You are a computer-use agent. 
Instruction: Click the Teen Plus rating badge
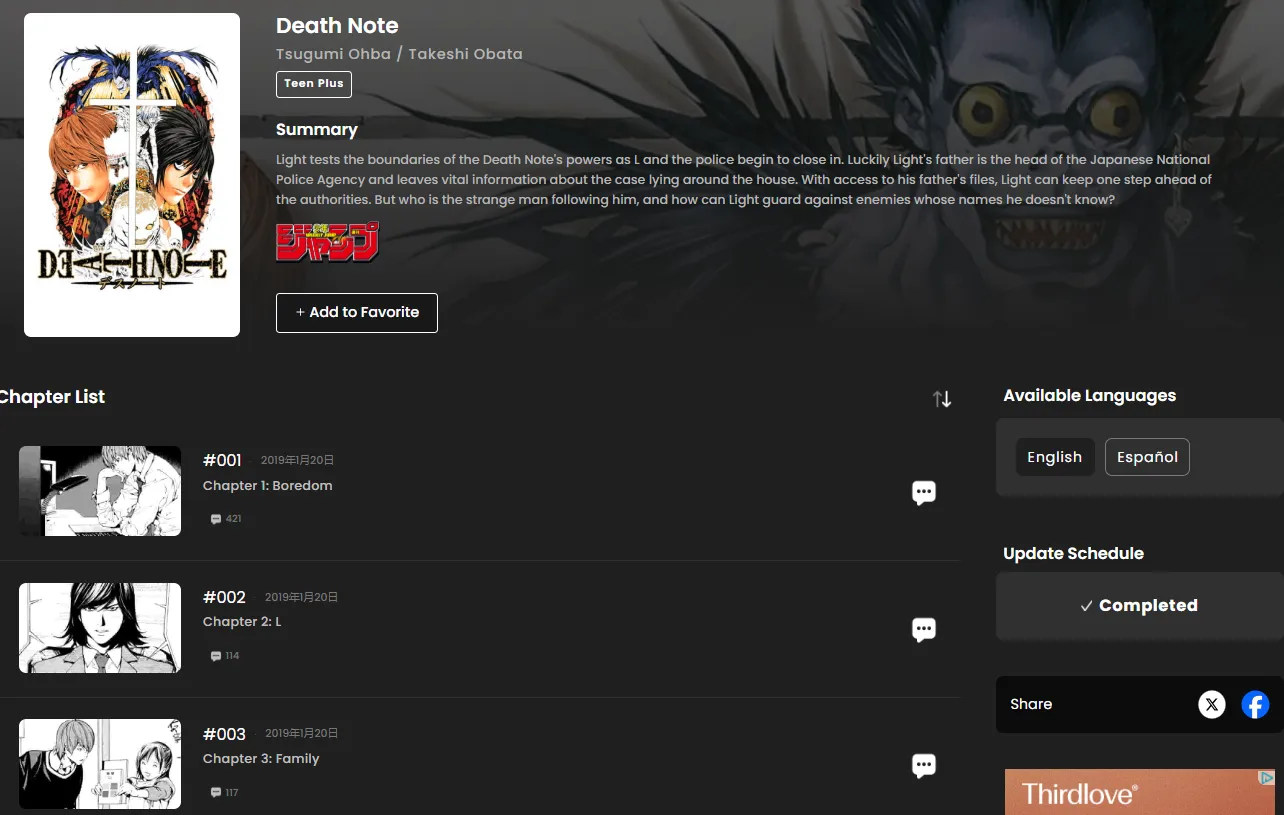[x=314, y=84]
